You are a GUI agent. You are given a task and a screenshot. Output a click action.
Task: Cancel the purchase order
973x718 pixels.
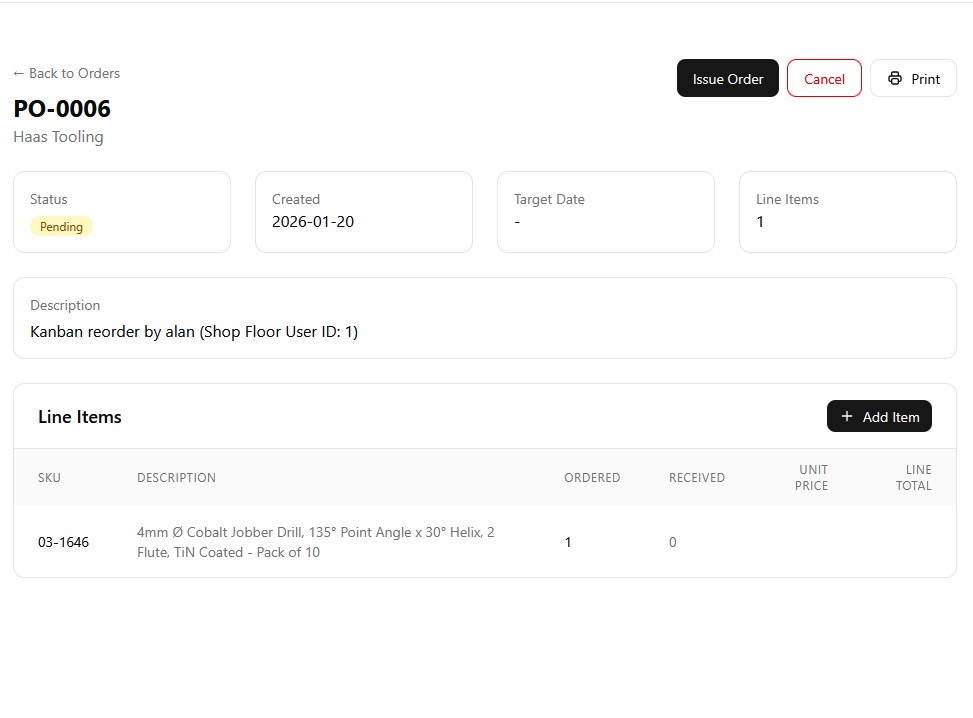(824, 78)
